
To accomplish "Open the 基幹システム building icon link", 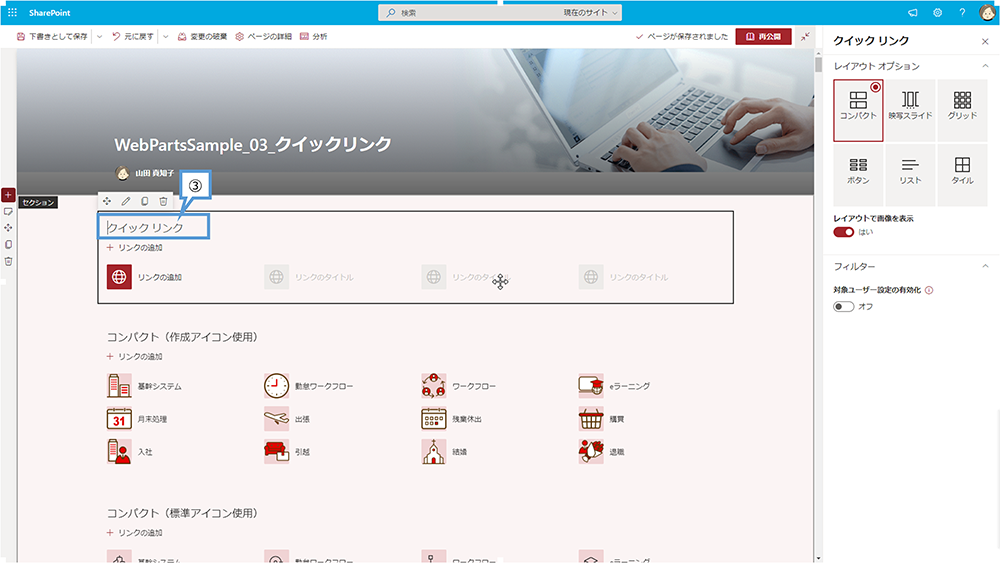I will (x=119, y=386).
